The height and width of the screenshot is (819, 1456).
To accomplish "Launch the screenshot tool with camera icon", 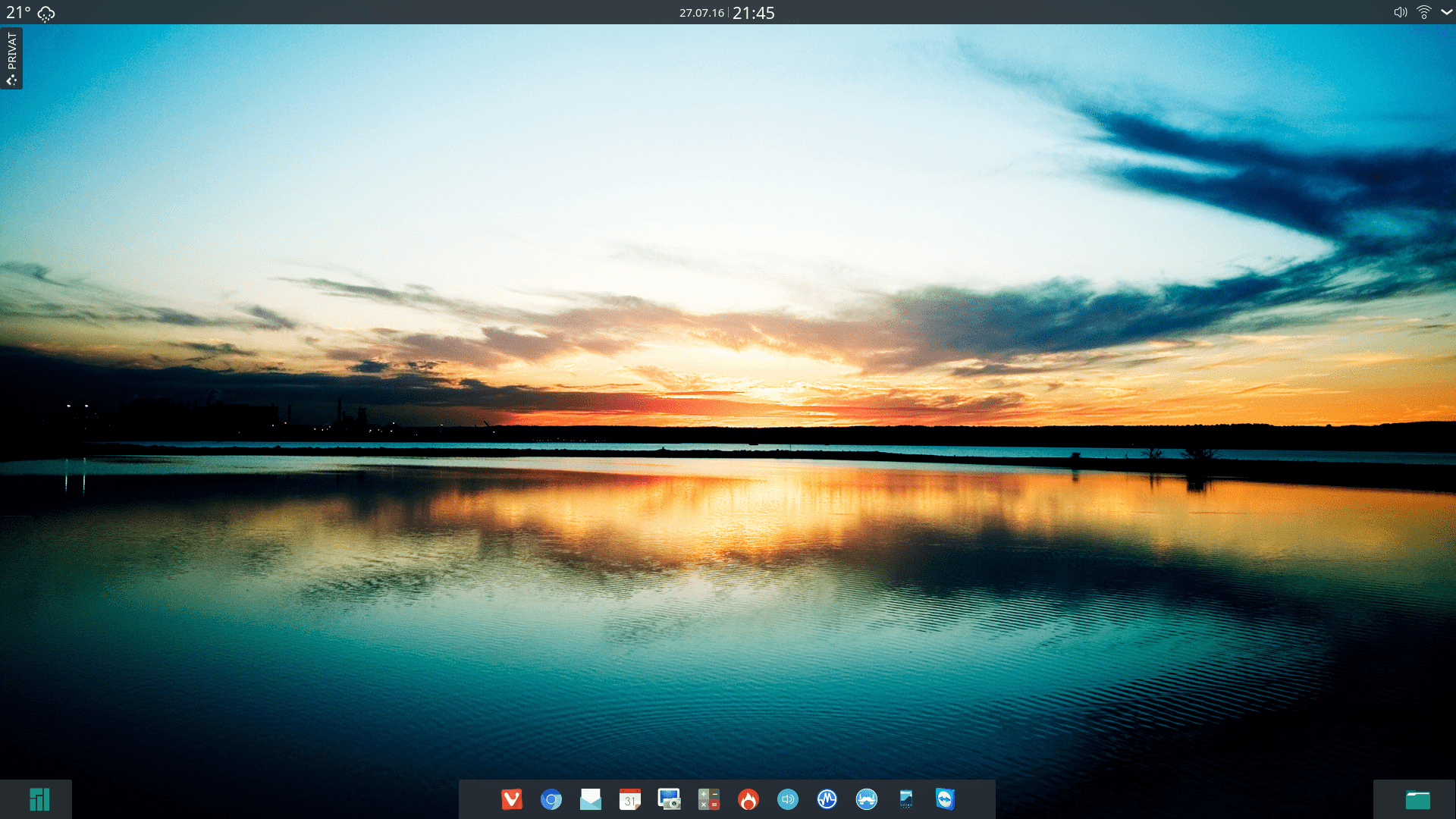I will 669,799.
